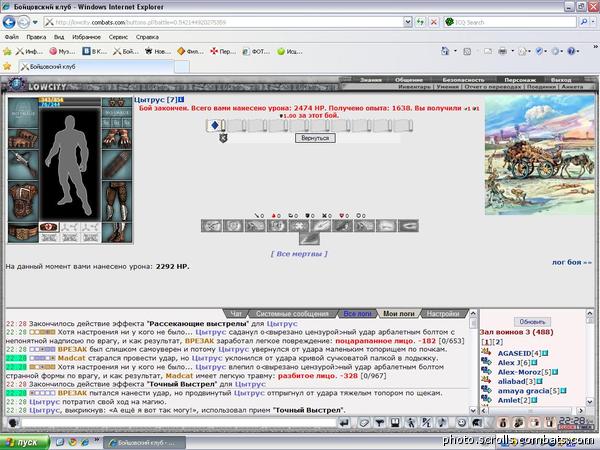Click the chat log scrollbar down arrow
This screenshot has height=450, width=600.
[x=473, y=410]
